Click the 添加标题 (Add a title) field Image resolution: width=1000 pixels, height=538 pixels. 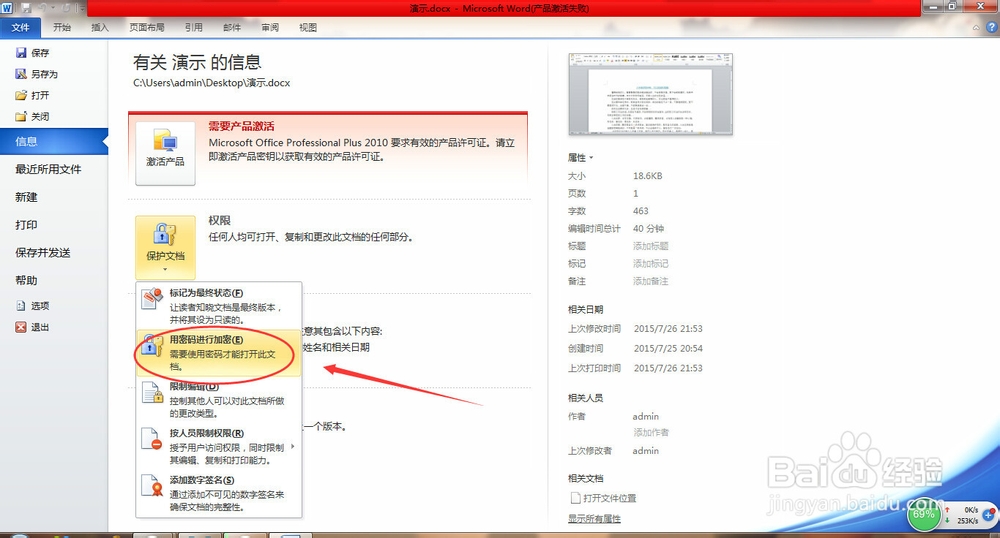click(651, 246)
